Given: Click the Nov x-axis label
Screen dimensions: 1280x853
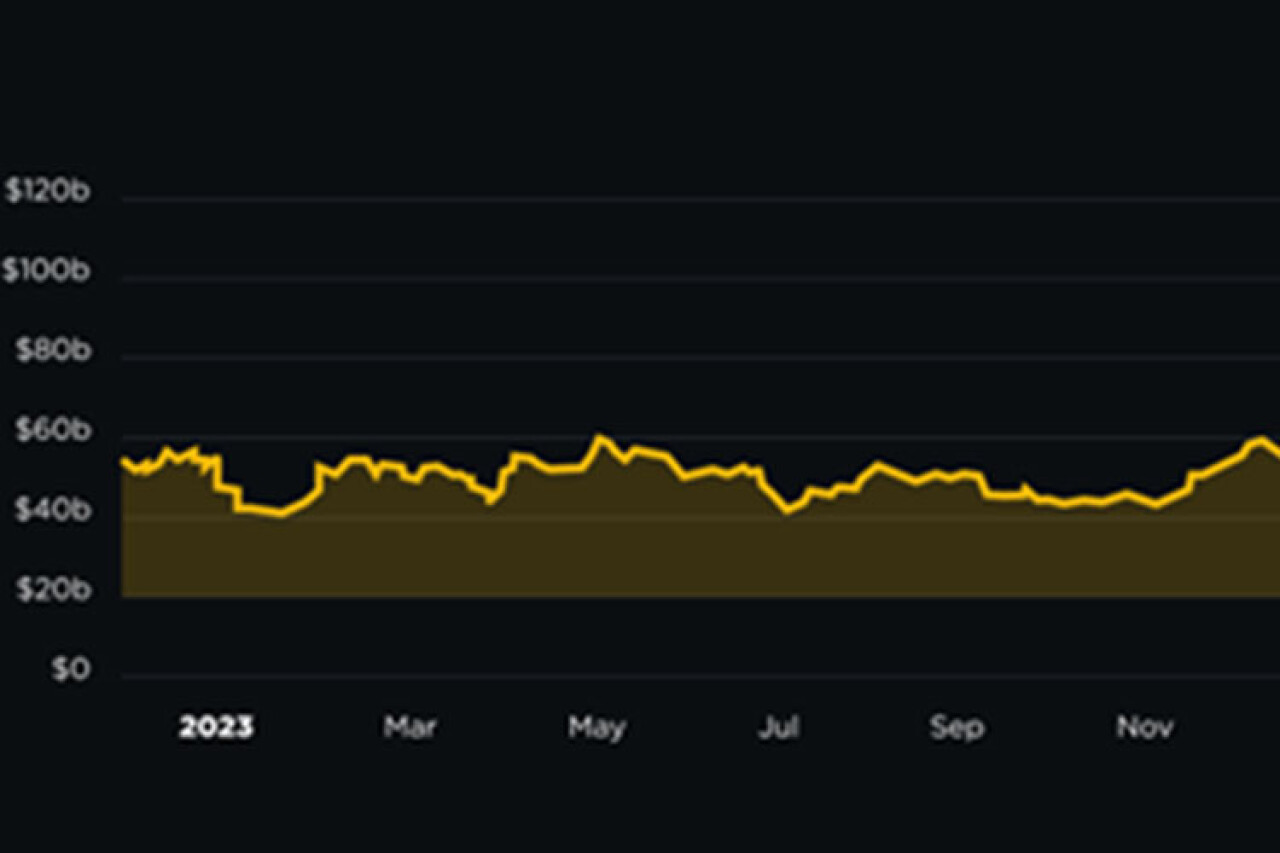Looking at the screenshot, I should pyautogui.click(x=1144, y=727).
